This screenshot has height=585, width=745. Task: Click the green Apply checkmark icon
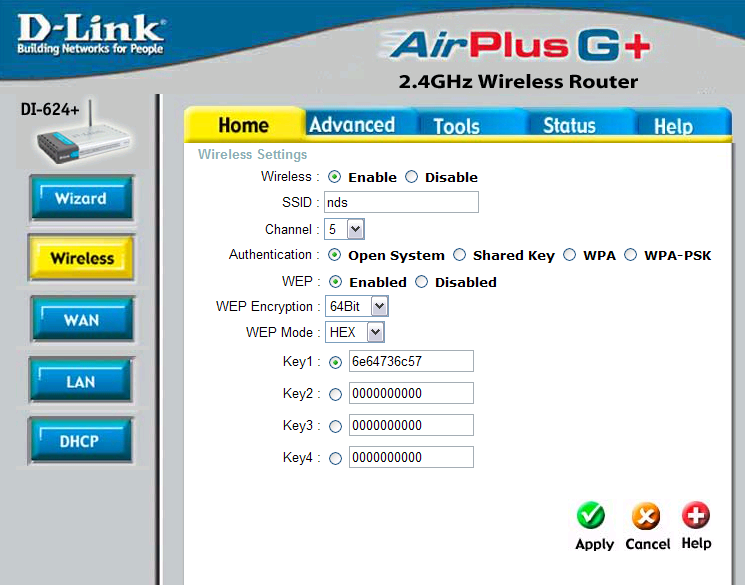591,515
